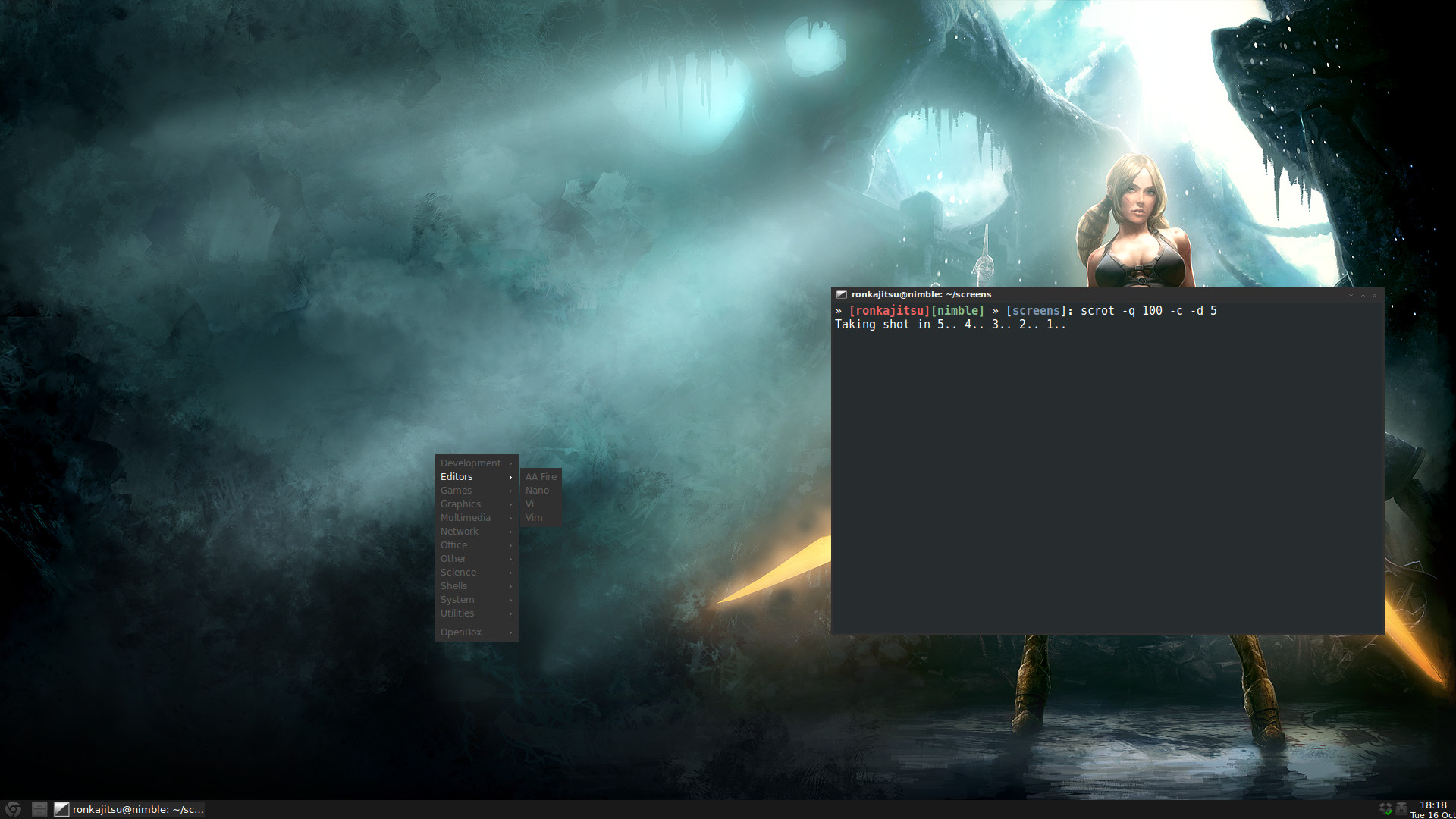1456x819 pixels.
Task: Select the Editors menu entry
Action: coord(476,476)
